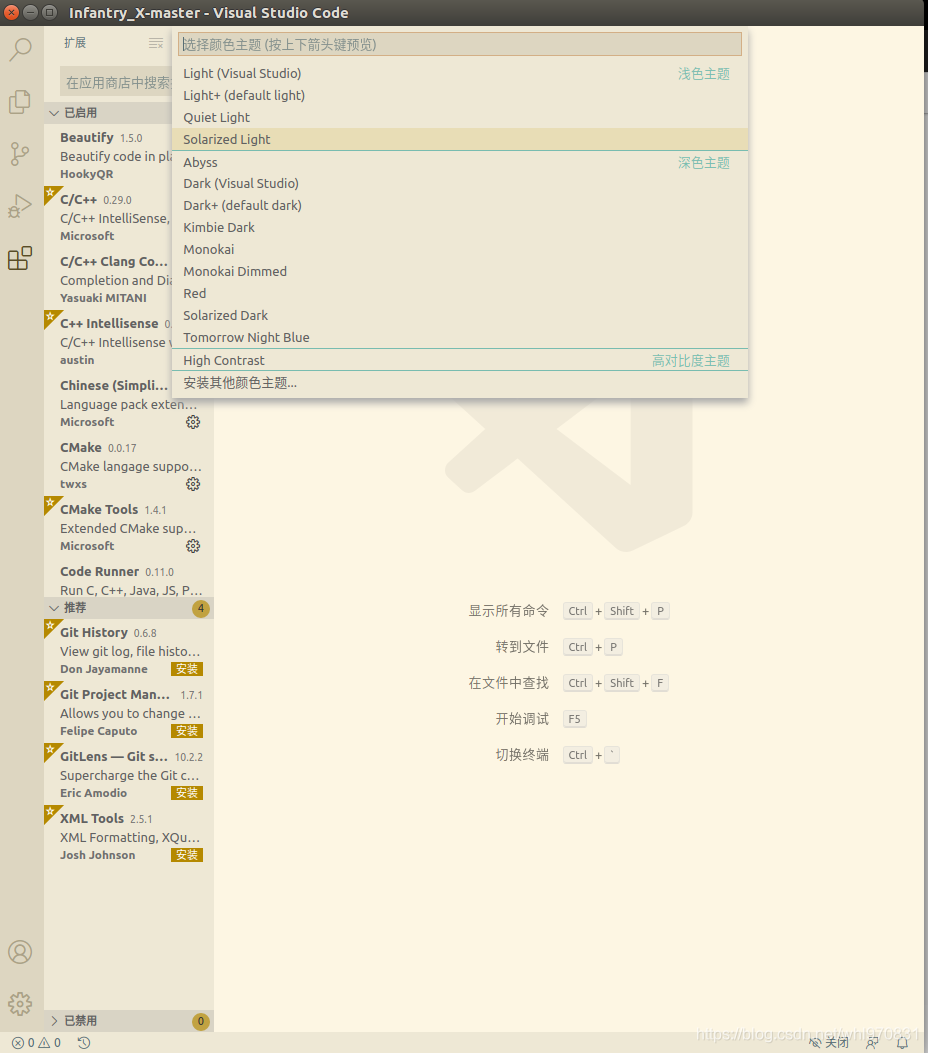The height and width of the screenshot is (1053, 928).
Task: Open the Explorer files icon
Action: click(x=20, y=101)
